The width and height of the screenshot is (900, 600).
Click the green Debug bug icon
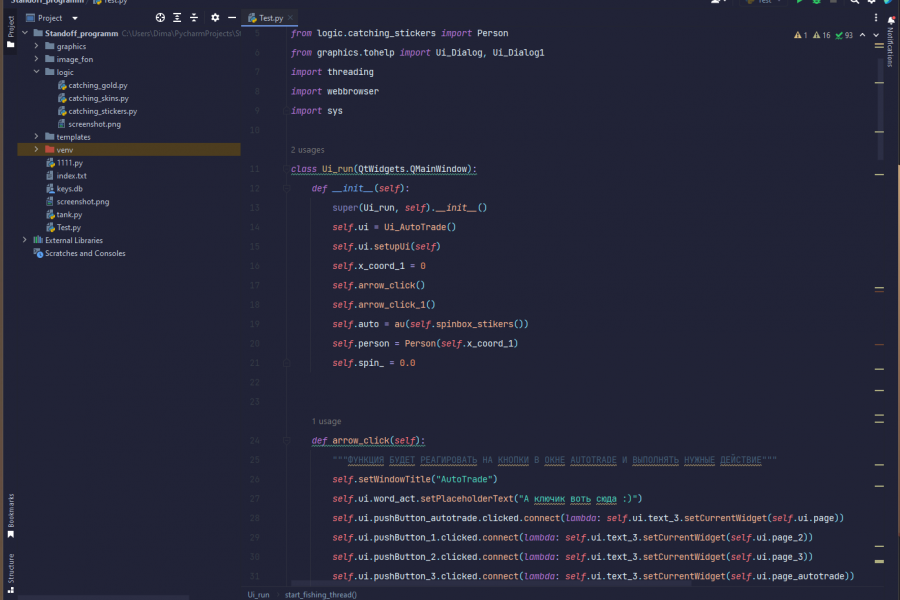[x=816, y=2]
